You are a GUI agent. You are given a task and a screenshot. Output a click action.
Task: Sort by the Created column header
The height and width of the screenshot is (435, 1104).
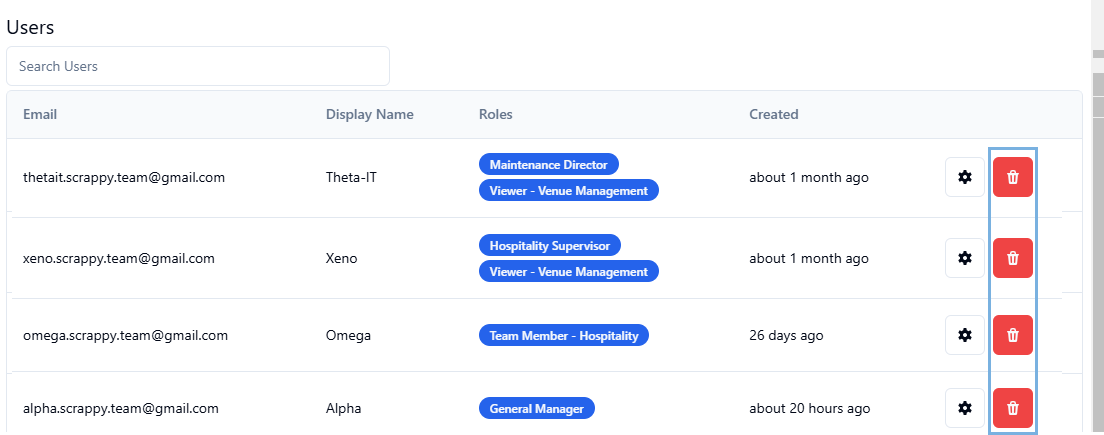tap(774, 114)
